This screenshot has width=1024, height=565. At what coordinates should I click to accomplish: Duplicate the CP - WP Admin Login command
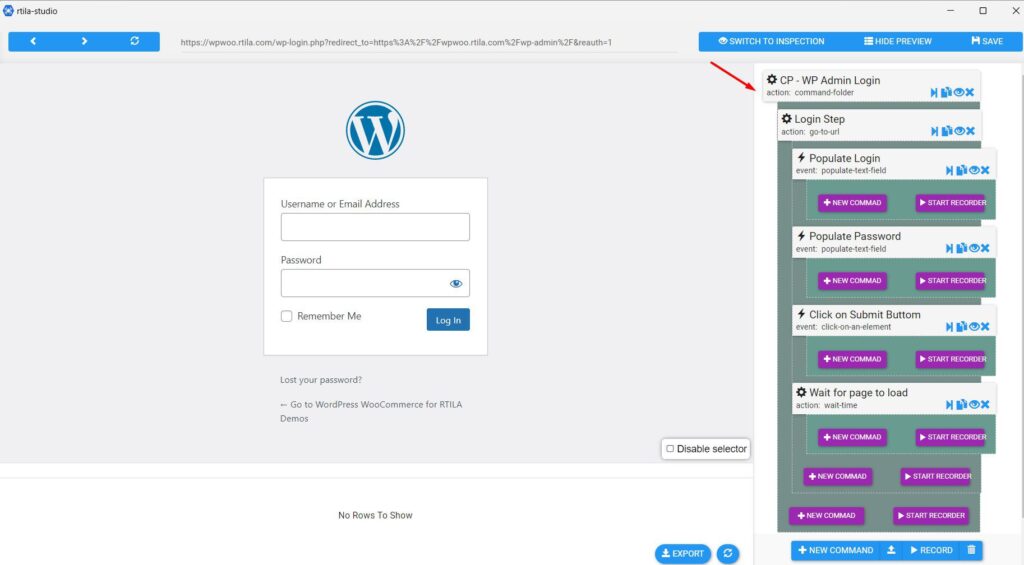946,92
